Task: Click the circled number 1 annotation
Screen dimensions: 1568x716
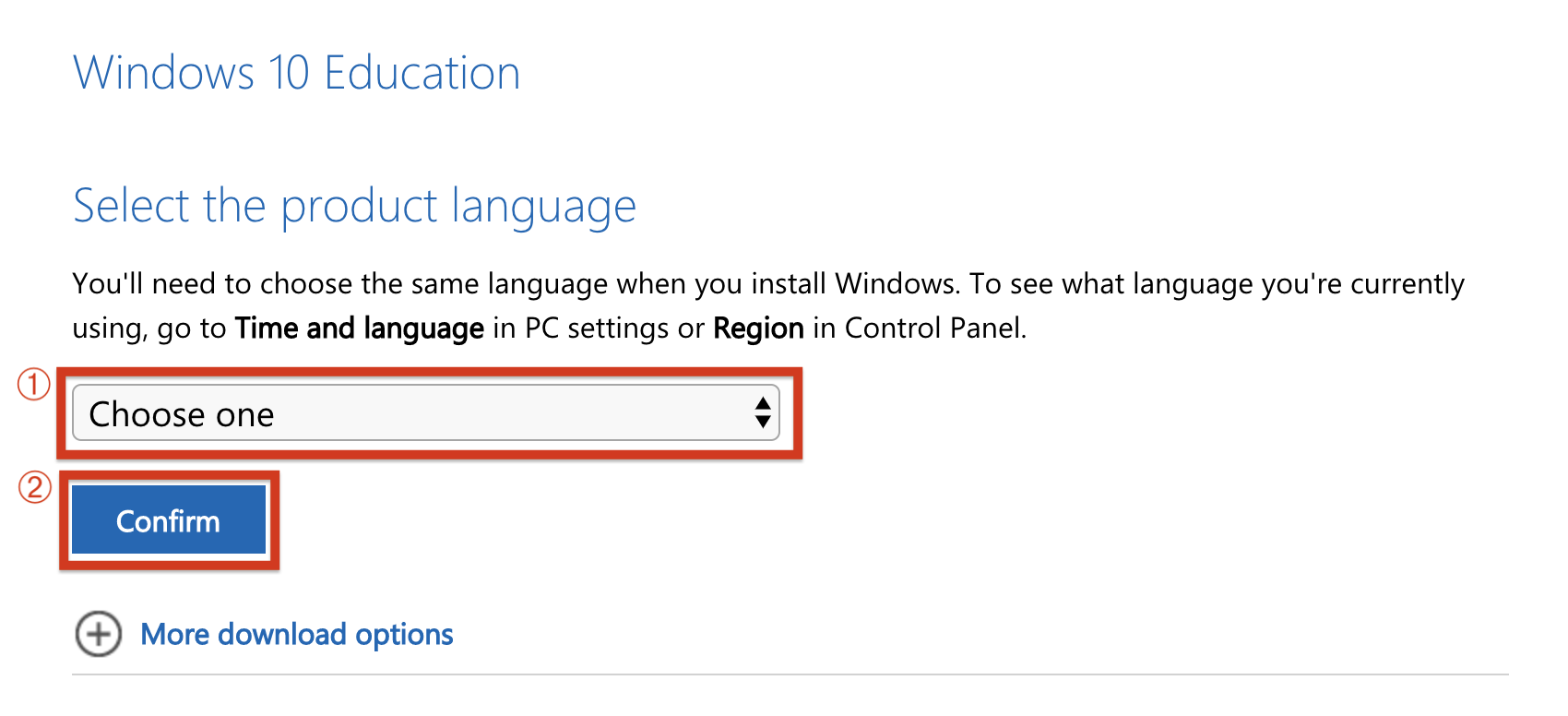Action: pyautogui.click(x=34, y=384)
